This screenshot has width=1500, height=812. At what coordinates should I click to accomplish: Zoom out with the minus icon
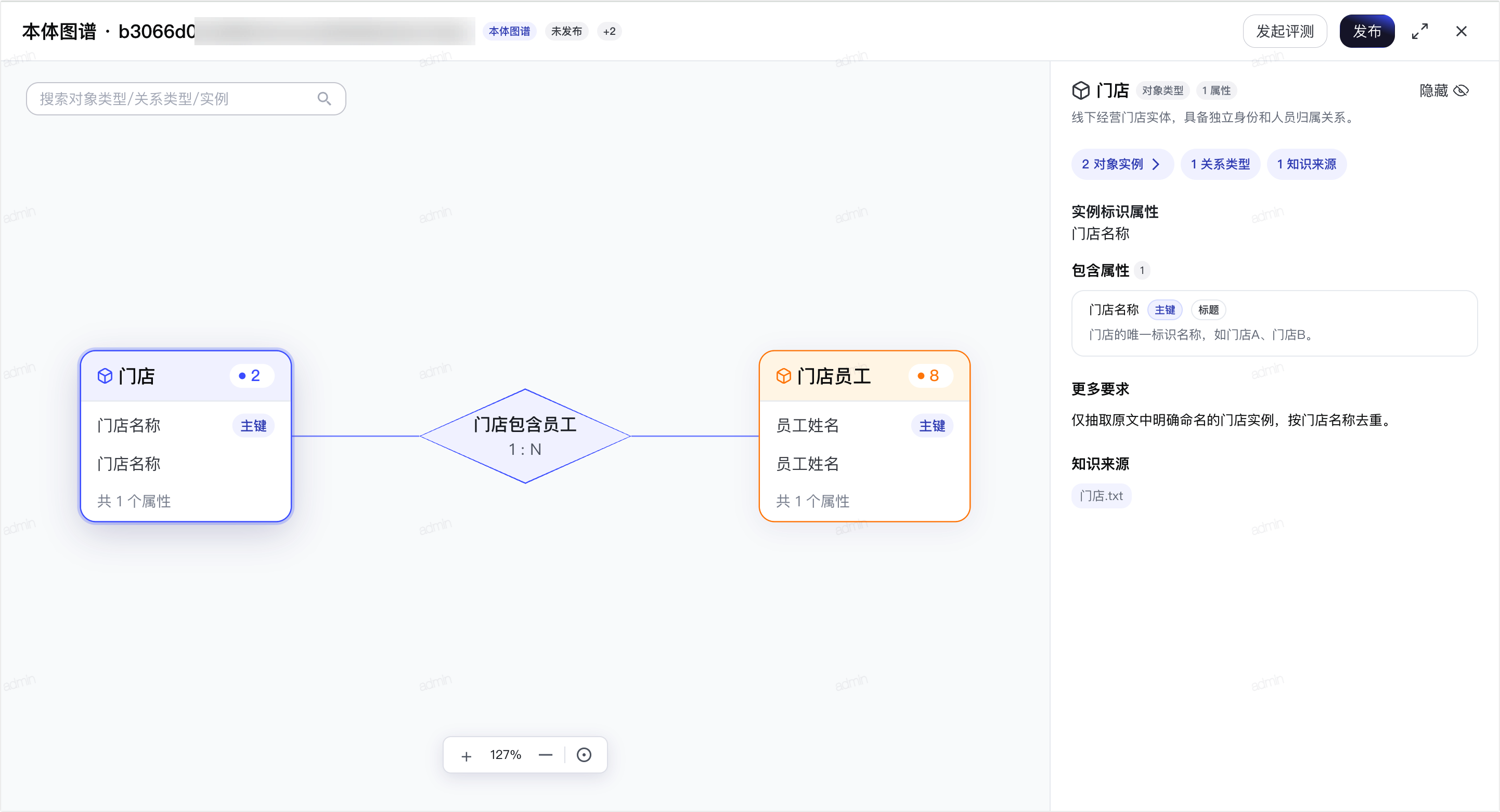coord(545,755)
